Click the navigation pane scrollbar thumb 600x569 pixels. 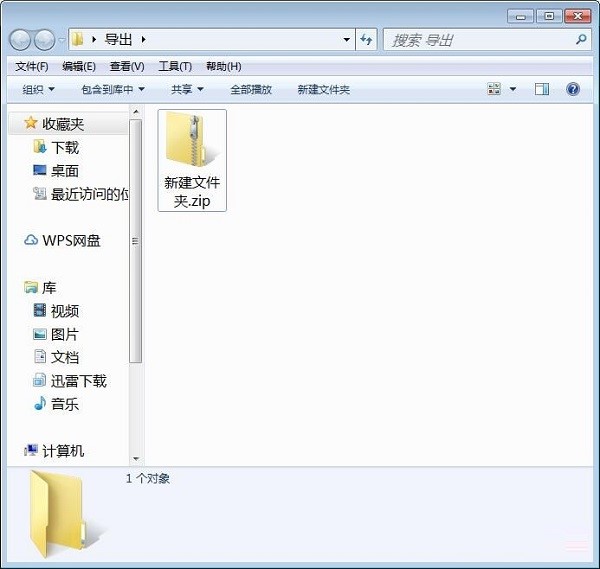pos(135,241)
